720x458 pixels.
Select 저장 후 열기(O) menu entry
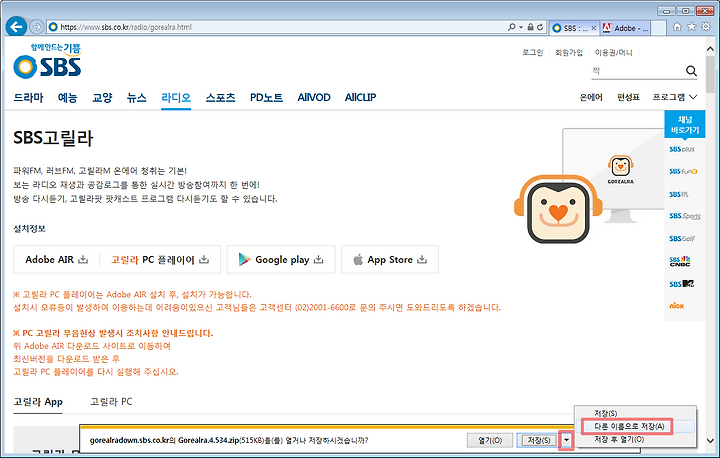coord(619,439)
